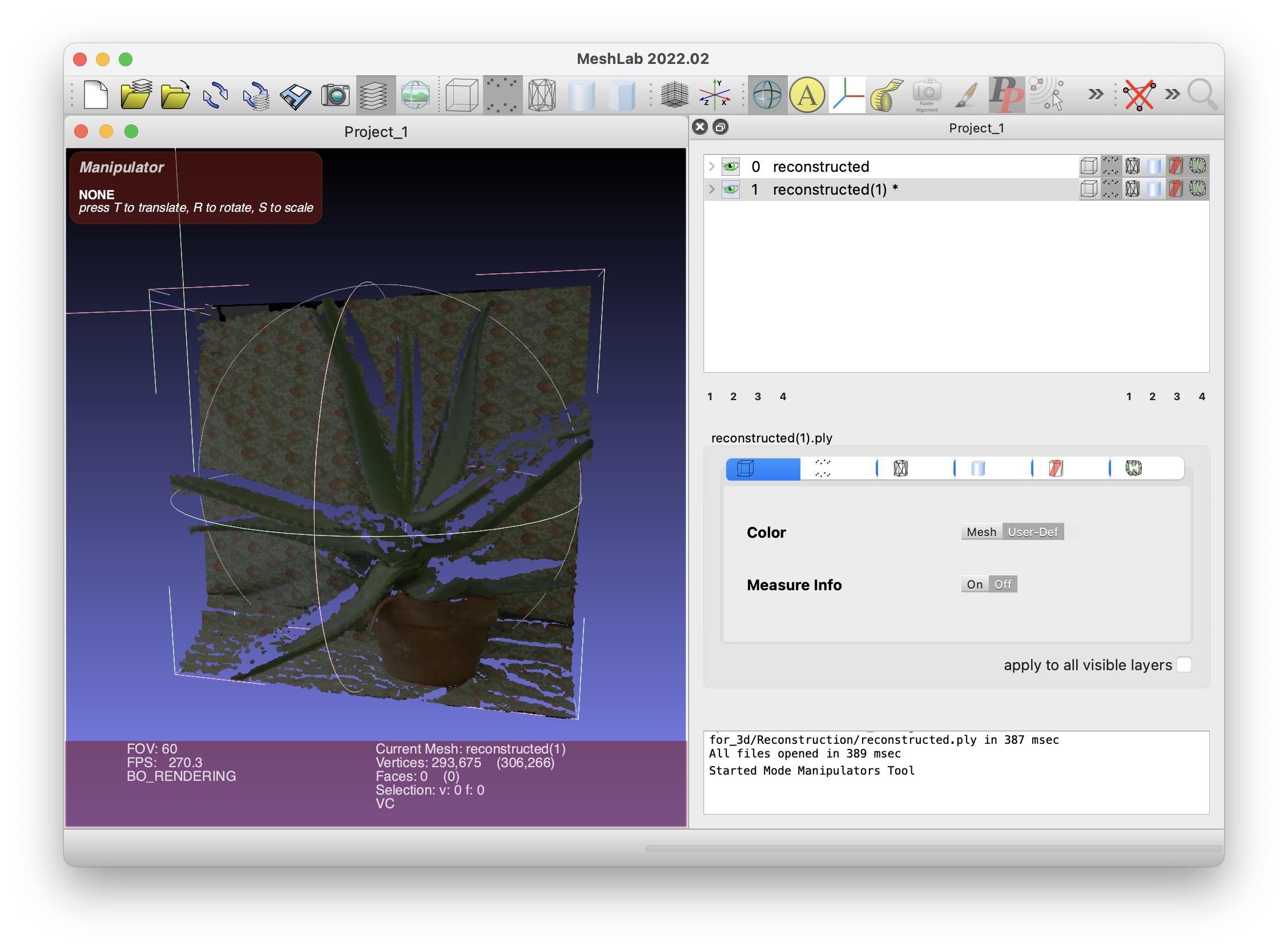Click the Reference Scene axes icon
This screenshot has width=1288, height=951.
tap(848, 95)
